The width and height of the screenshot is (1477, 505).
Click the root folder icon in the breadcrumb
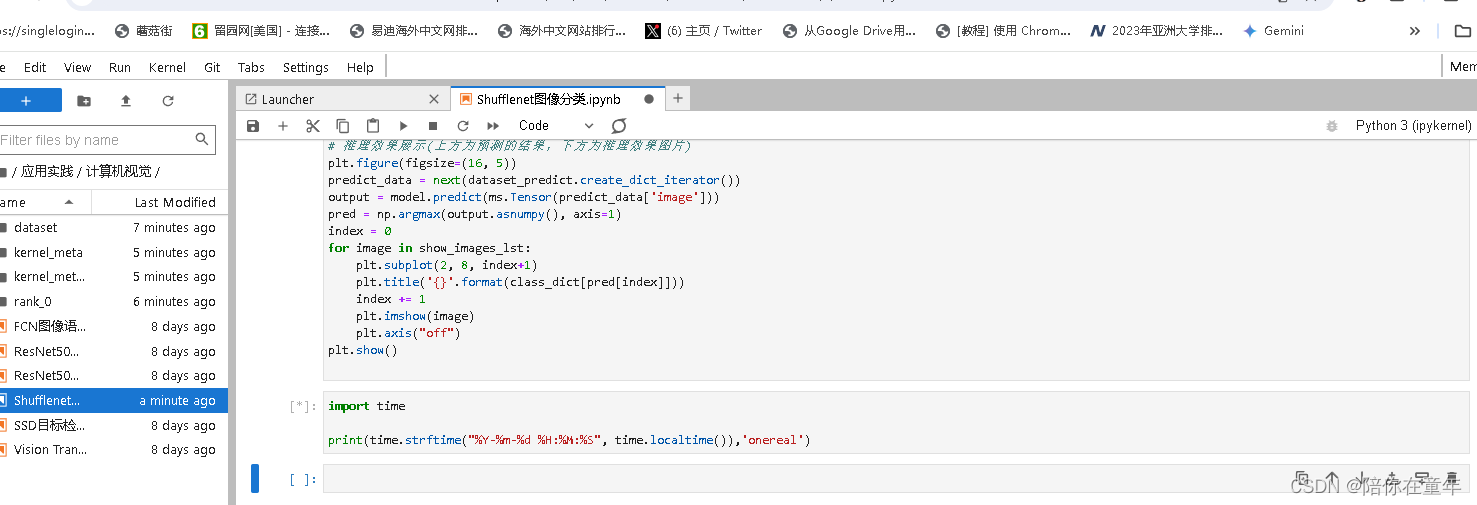coord(4,172)
